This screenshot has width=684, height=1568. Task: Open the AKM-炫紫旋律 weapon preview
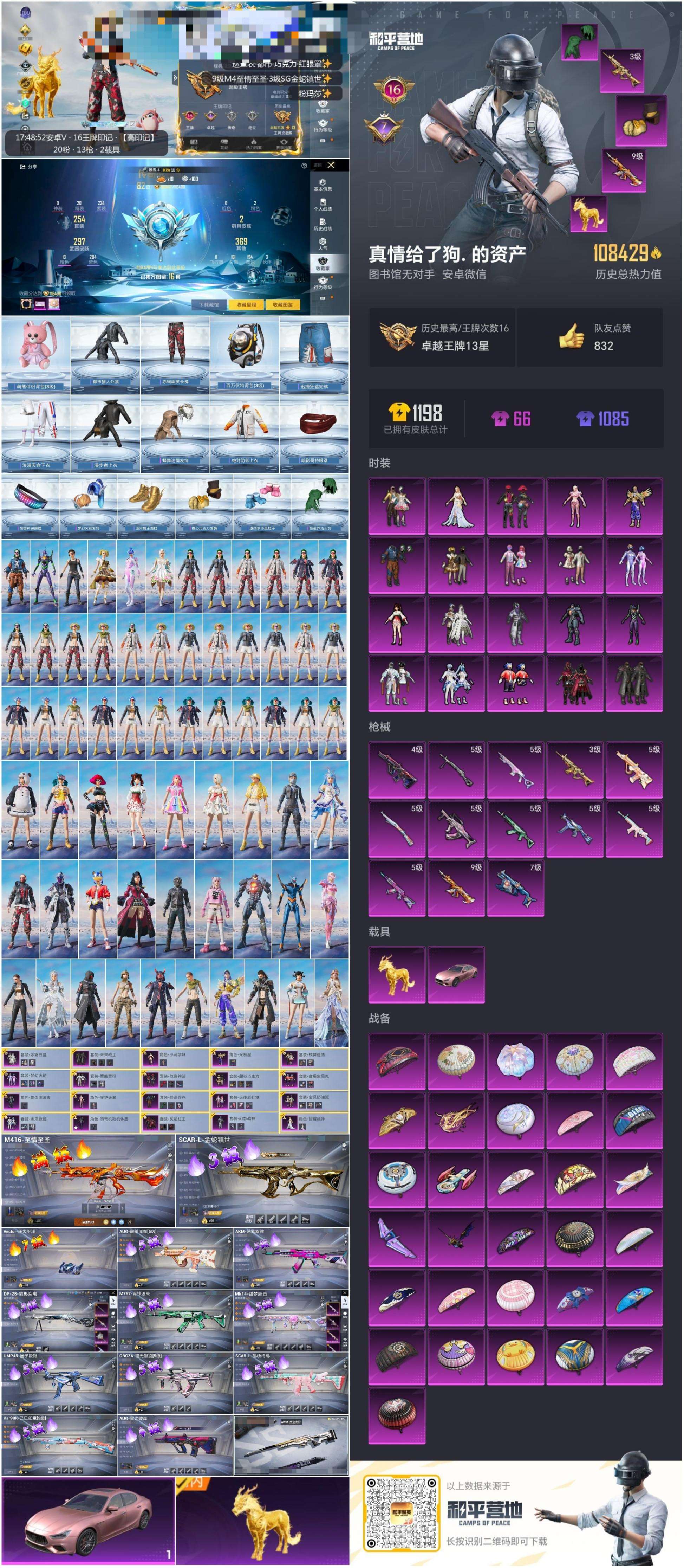pos(292,1258)
